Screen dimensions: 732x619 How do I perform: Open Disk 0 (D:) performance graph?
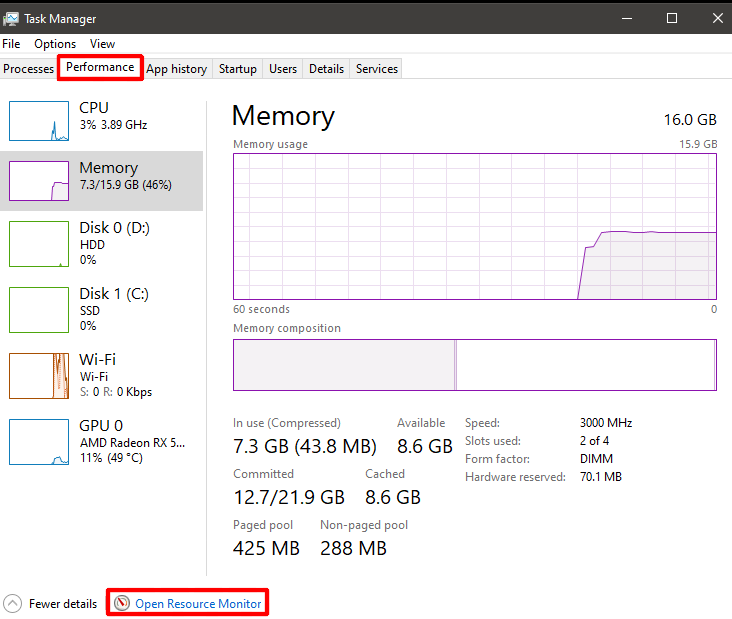(x=39, y=243)
